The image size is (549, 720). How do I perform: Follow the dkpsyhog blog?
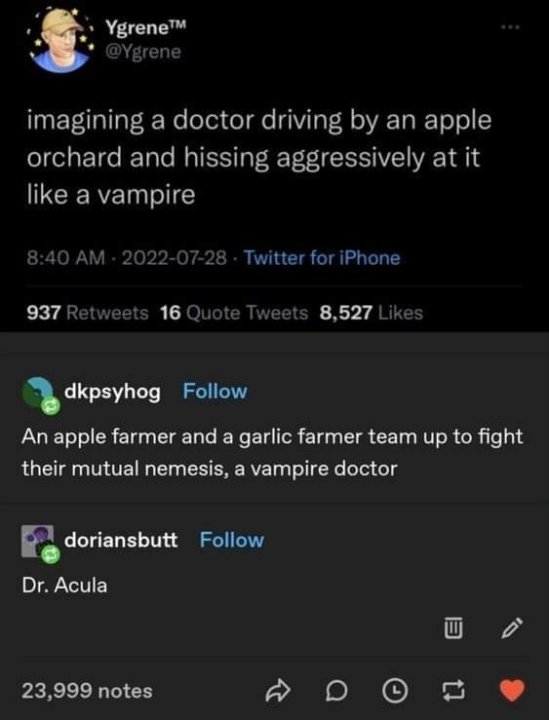point(215,391)
